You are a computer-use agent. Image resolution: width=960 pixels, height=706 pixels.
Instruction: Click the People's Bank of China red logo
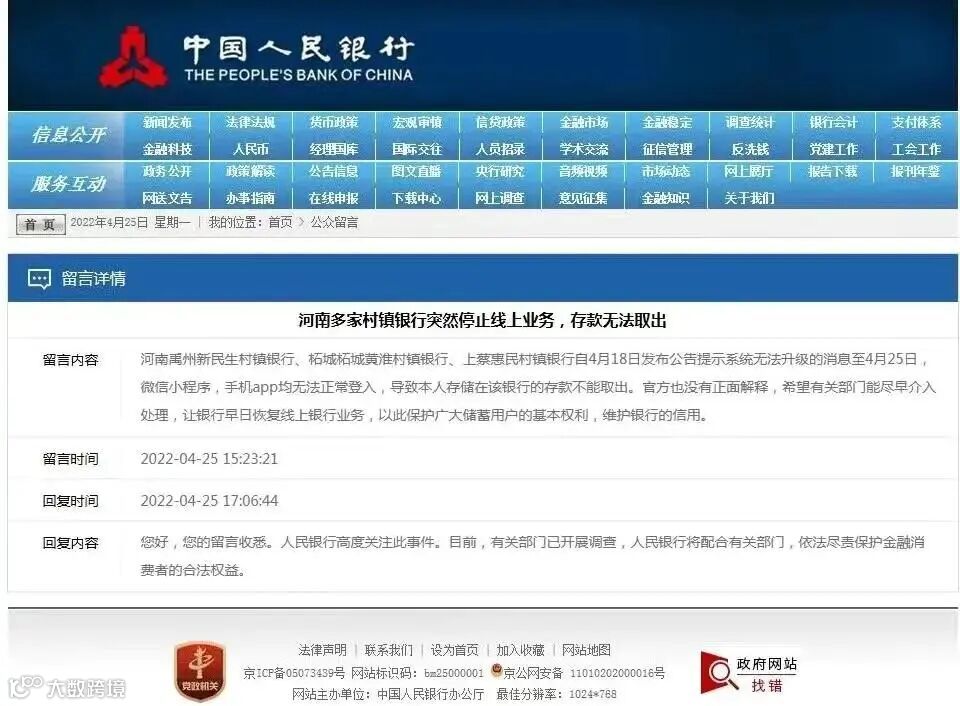pyautogui.click(x=133, y=56)
